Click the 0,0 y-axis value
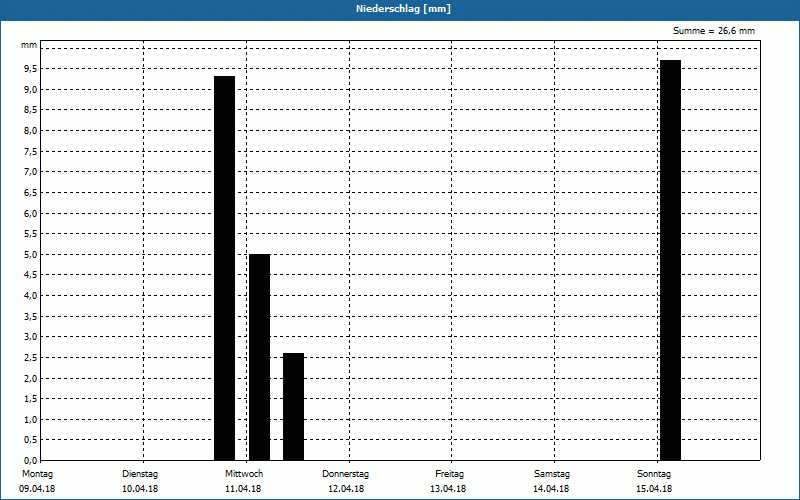Image resolution: width=800 pixels, height=500 pixels. point(31,461)
